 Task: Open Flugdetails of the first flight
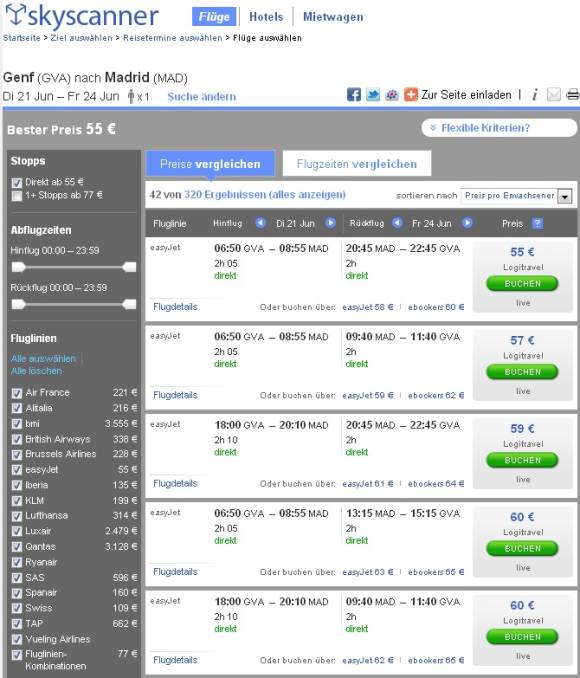coord(175,307)
